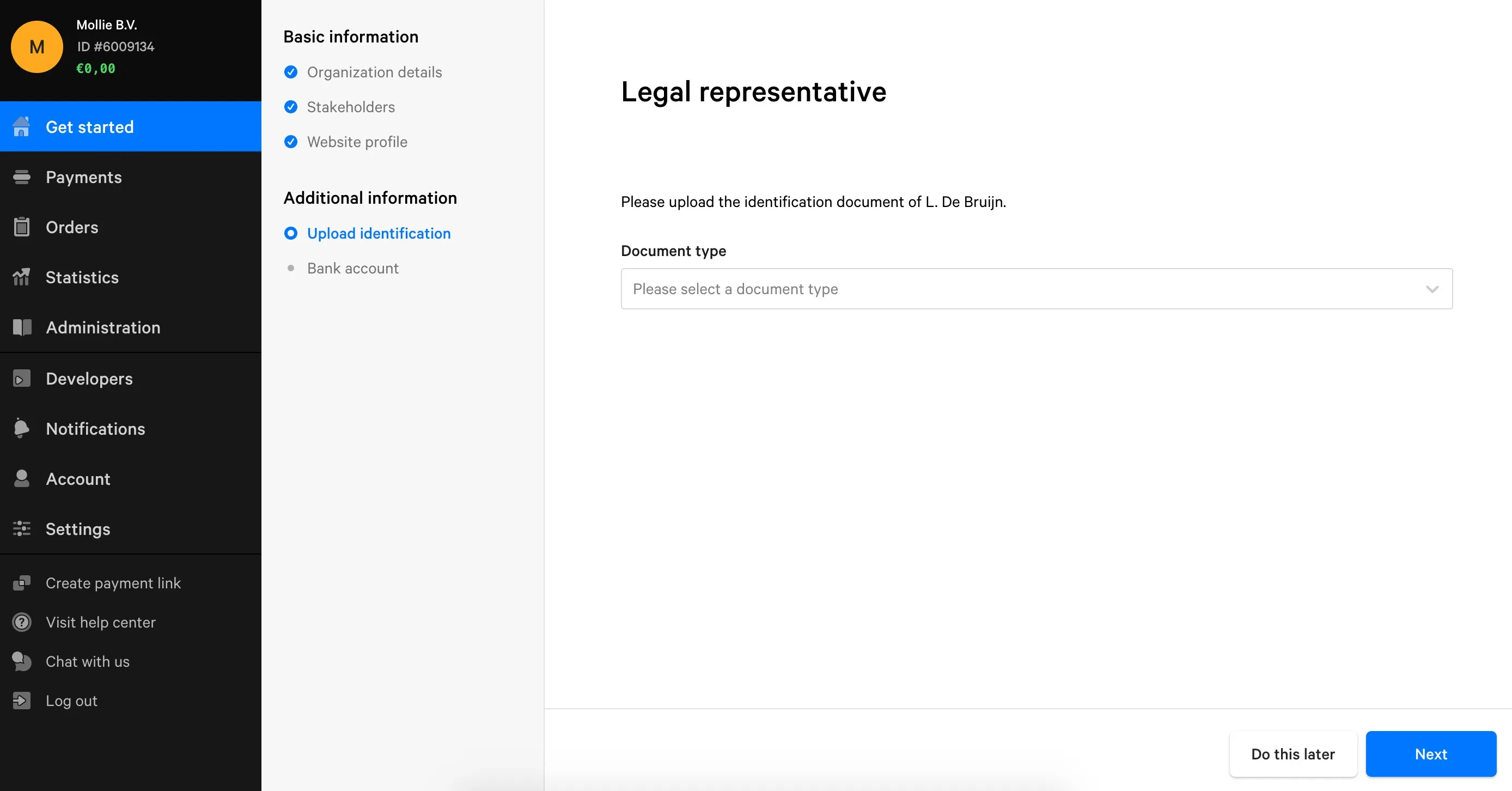
Task: Click the ID #6009134 text
Action: click(115, 46)
